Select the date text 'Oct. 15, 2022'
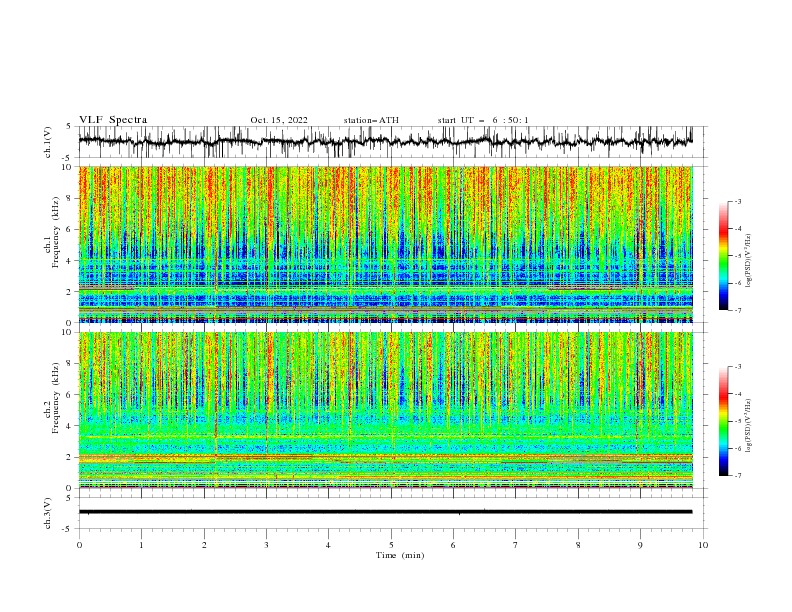Viewport: 792px width, 612px height. [279, 120]
